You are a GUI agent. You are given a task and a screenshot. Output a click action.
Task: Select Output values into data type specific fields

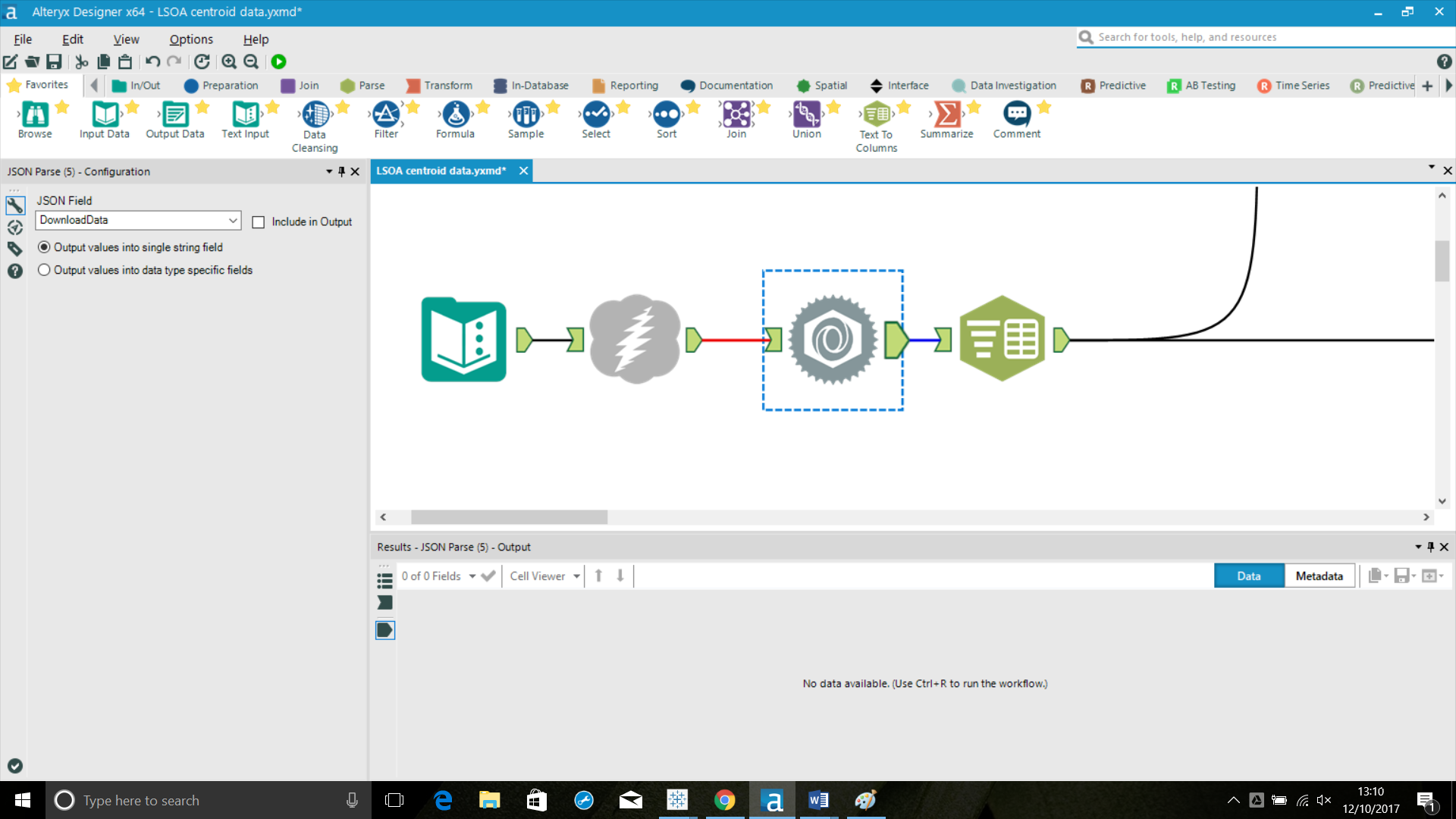click(44, 270)
